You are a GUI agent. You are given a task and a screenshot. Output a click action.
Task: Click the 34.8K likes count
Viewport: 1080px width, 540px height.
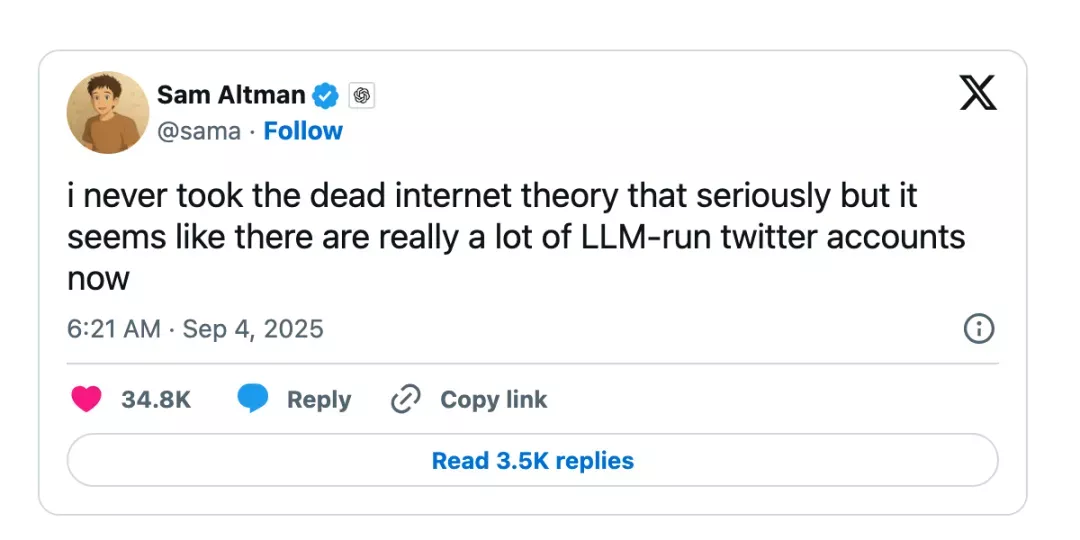point(156,400)
